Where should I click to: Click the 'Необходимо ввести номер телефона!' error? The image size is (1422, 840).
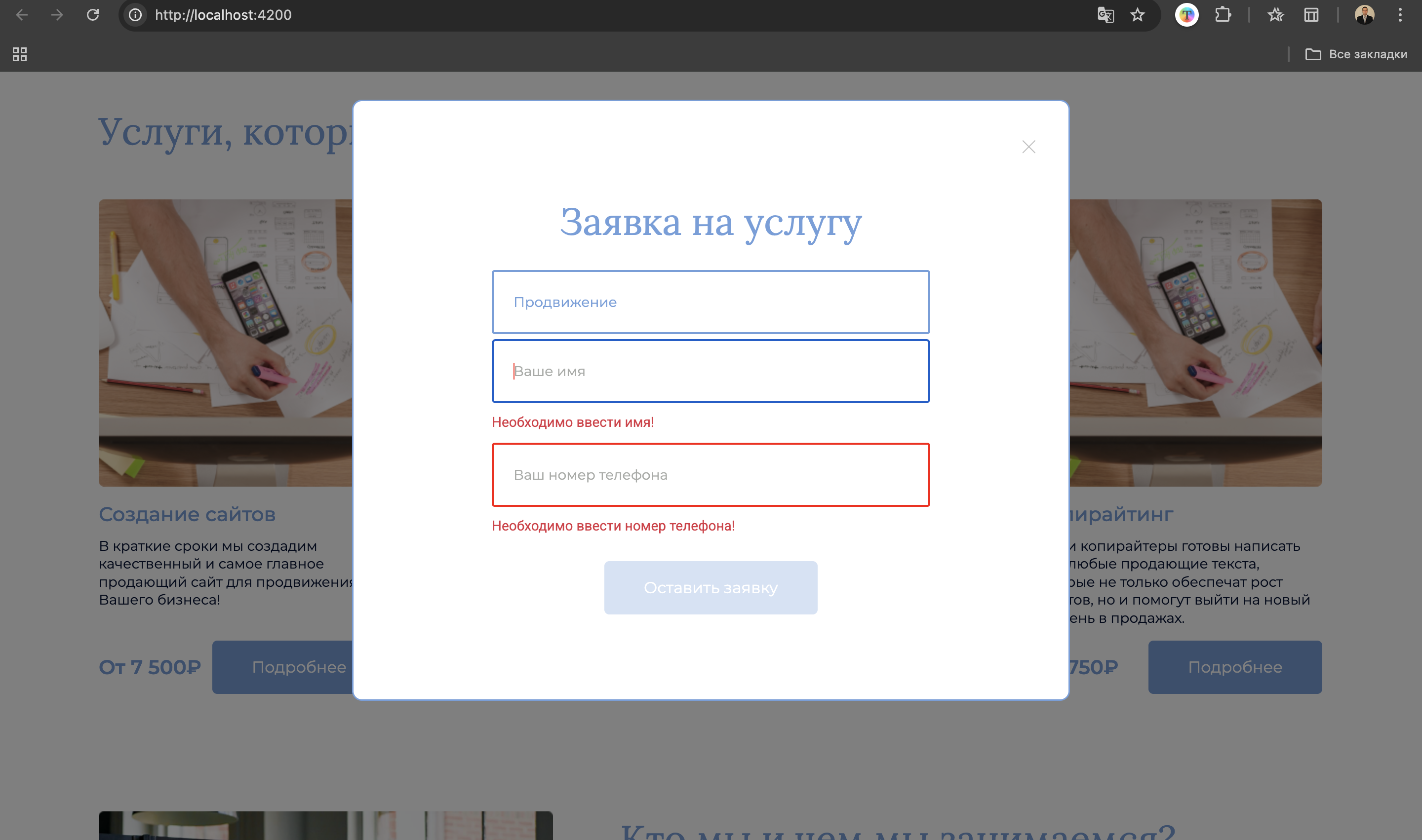tap(613, 526)
